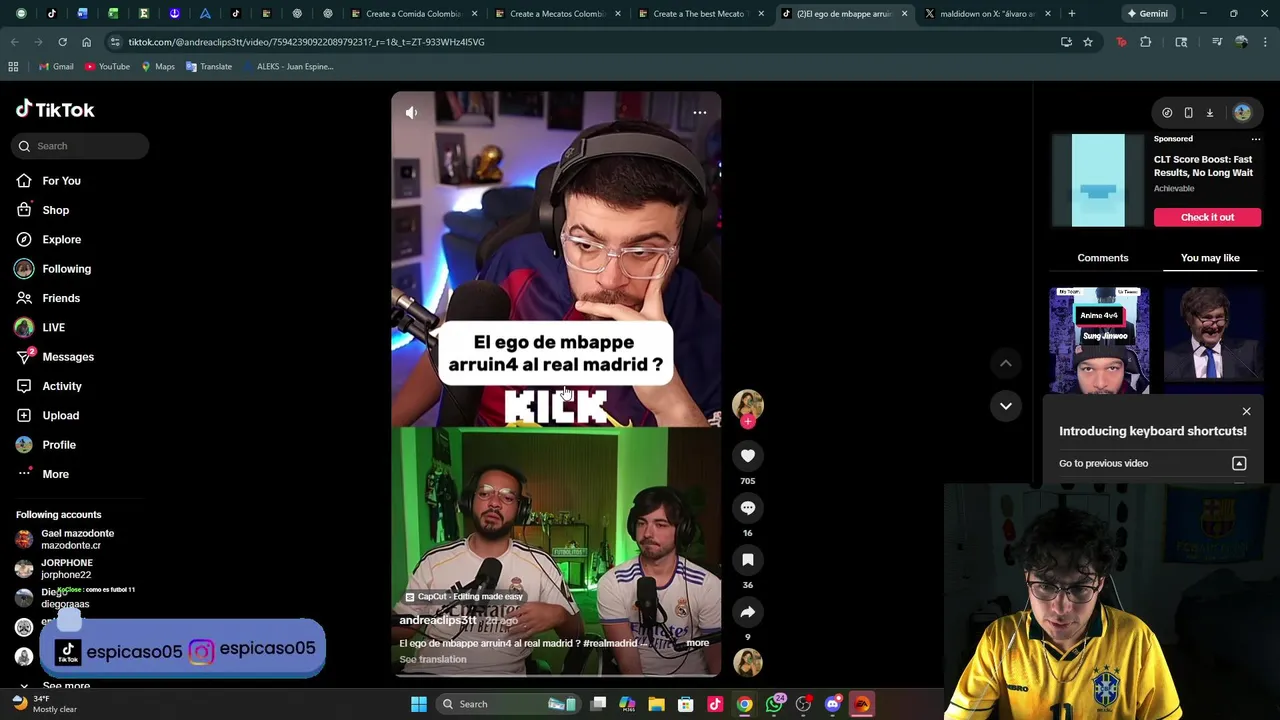
Task: Open the weather widget in the taskbar
Action: [x=45, y=704]
